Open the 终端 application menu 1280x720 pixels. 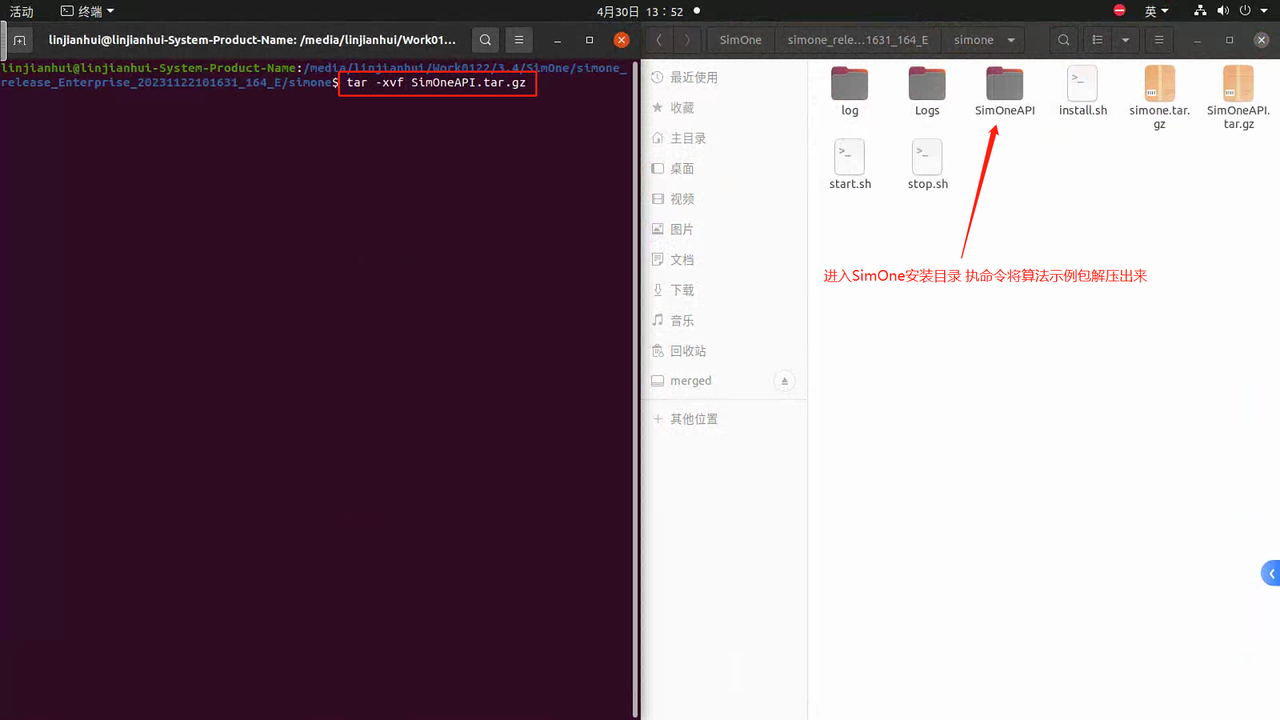tap(87, 12)
